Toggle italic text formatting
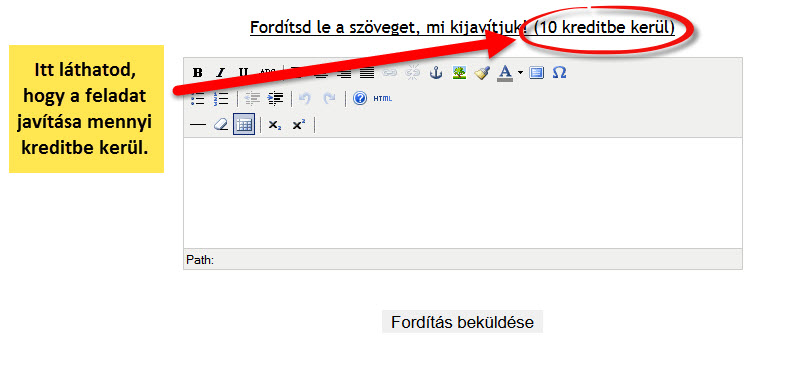The image size is (806, 365). pyautogui.click(x=221, y=73)
